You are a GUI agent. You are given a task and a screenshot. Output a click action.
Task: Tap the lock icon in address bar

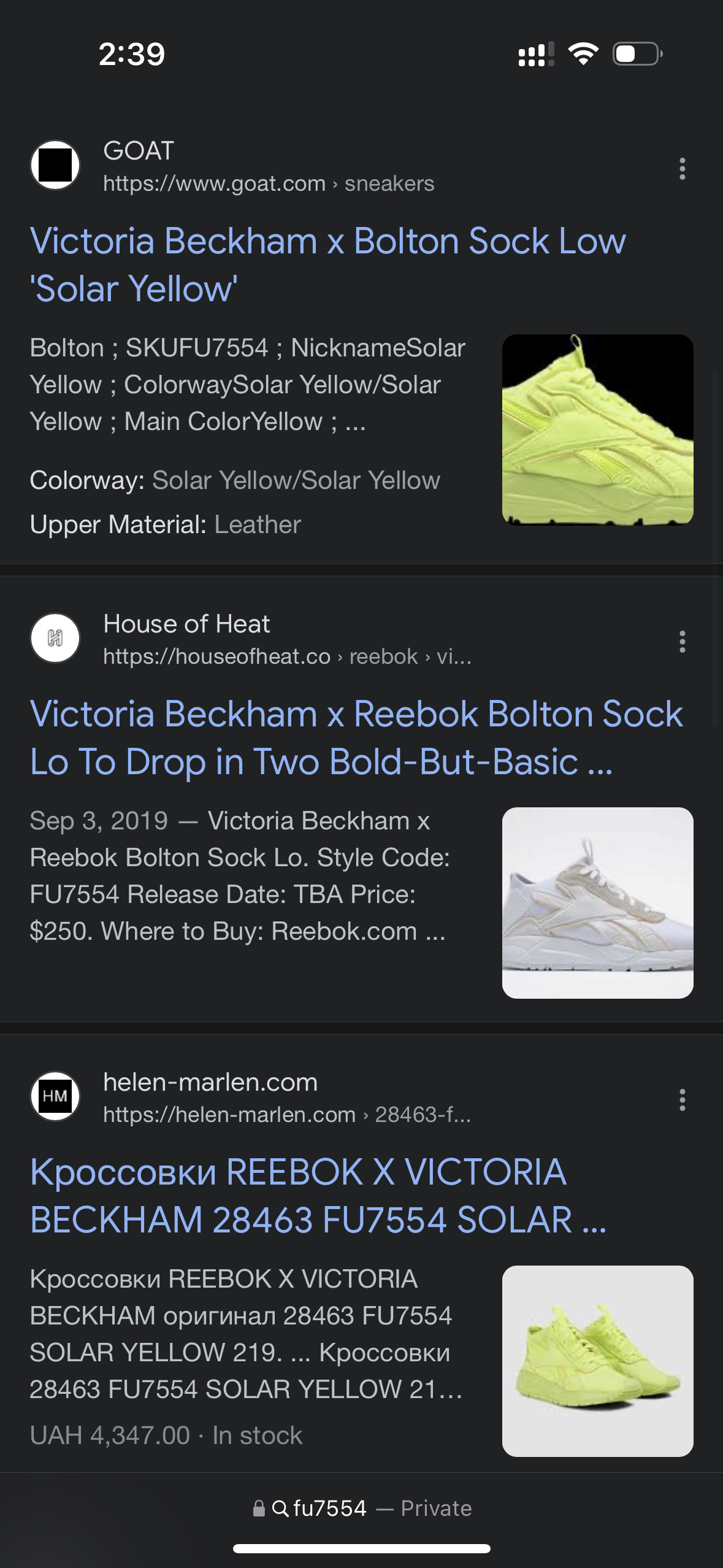coord(259,1508)
